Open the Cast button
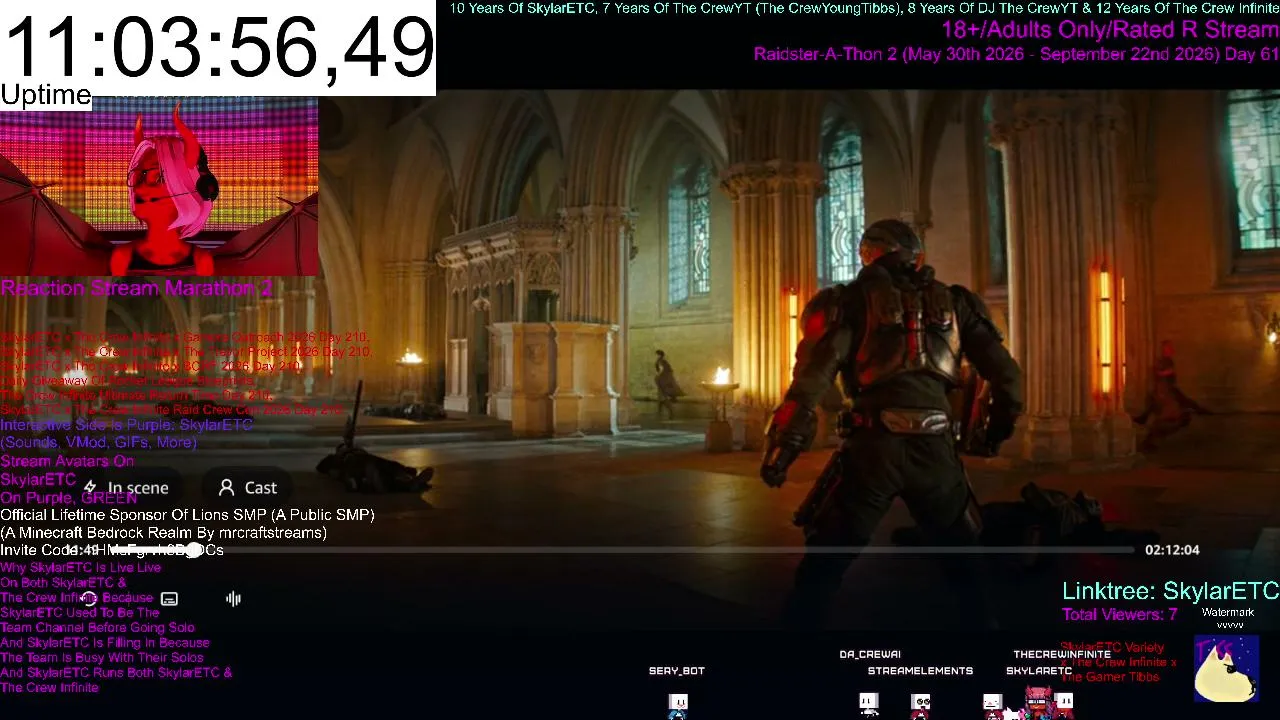1280x720 pixels. coord(247,488)
